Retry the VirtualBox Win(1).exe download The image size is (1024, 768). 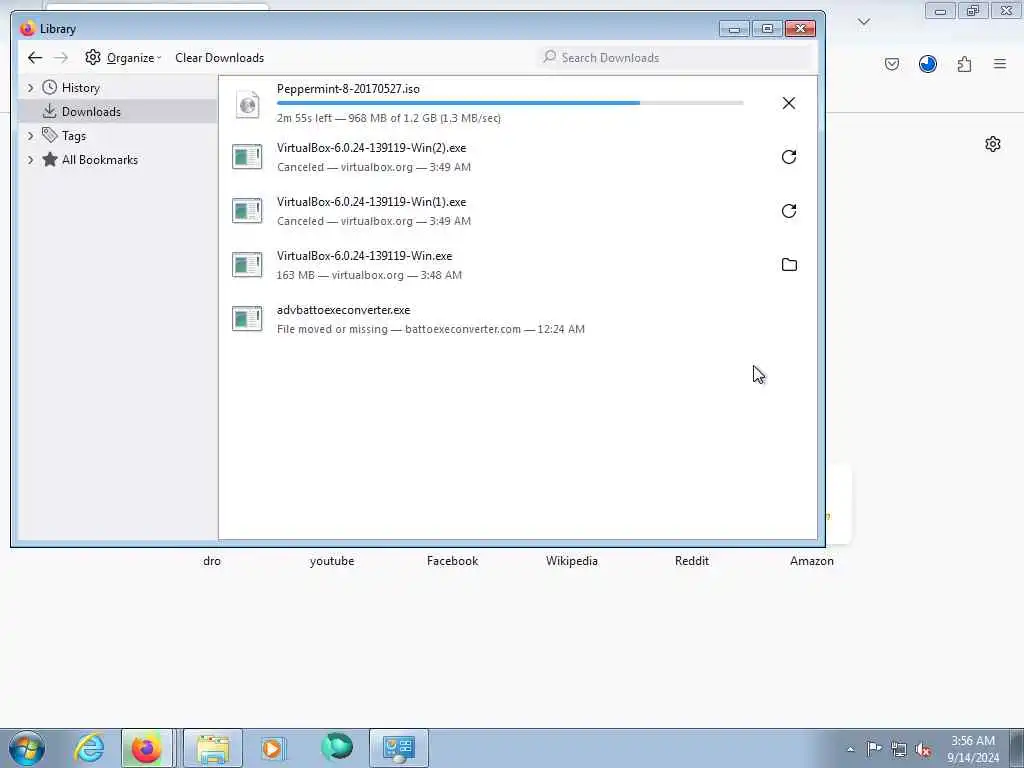point(789,211)
